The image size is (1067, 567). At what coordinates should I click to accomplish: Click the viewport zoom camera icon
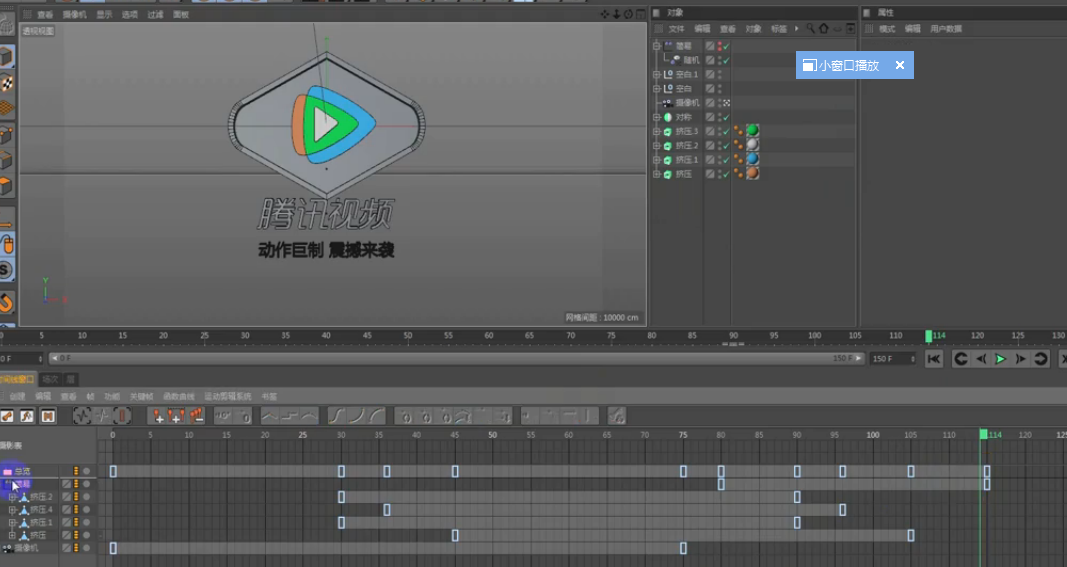pos(617,14)
